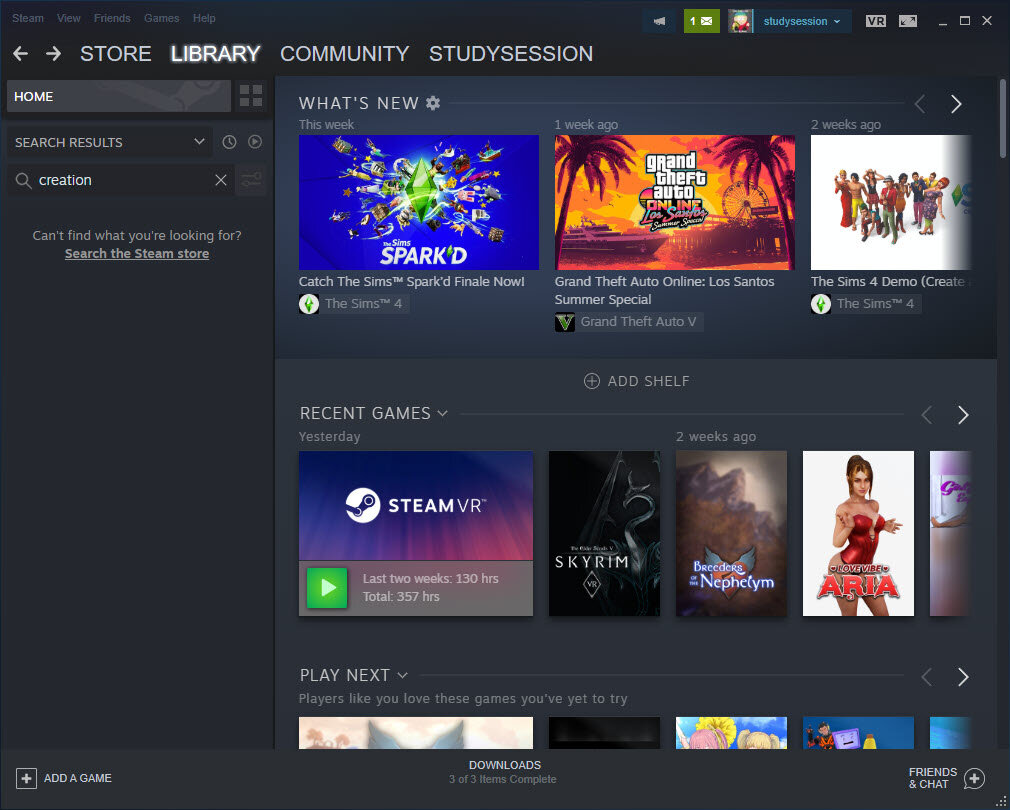The image size is (1010, 810).
Task: Sort by recent activity clock icon
Action: [x=229, y=142]
